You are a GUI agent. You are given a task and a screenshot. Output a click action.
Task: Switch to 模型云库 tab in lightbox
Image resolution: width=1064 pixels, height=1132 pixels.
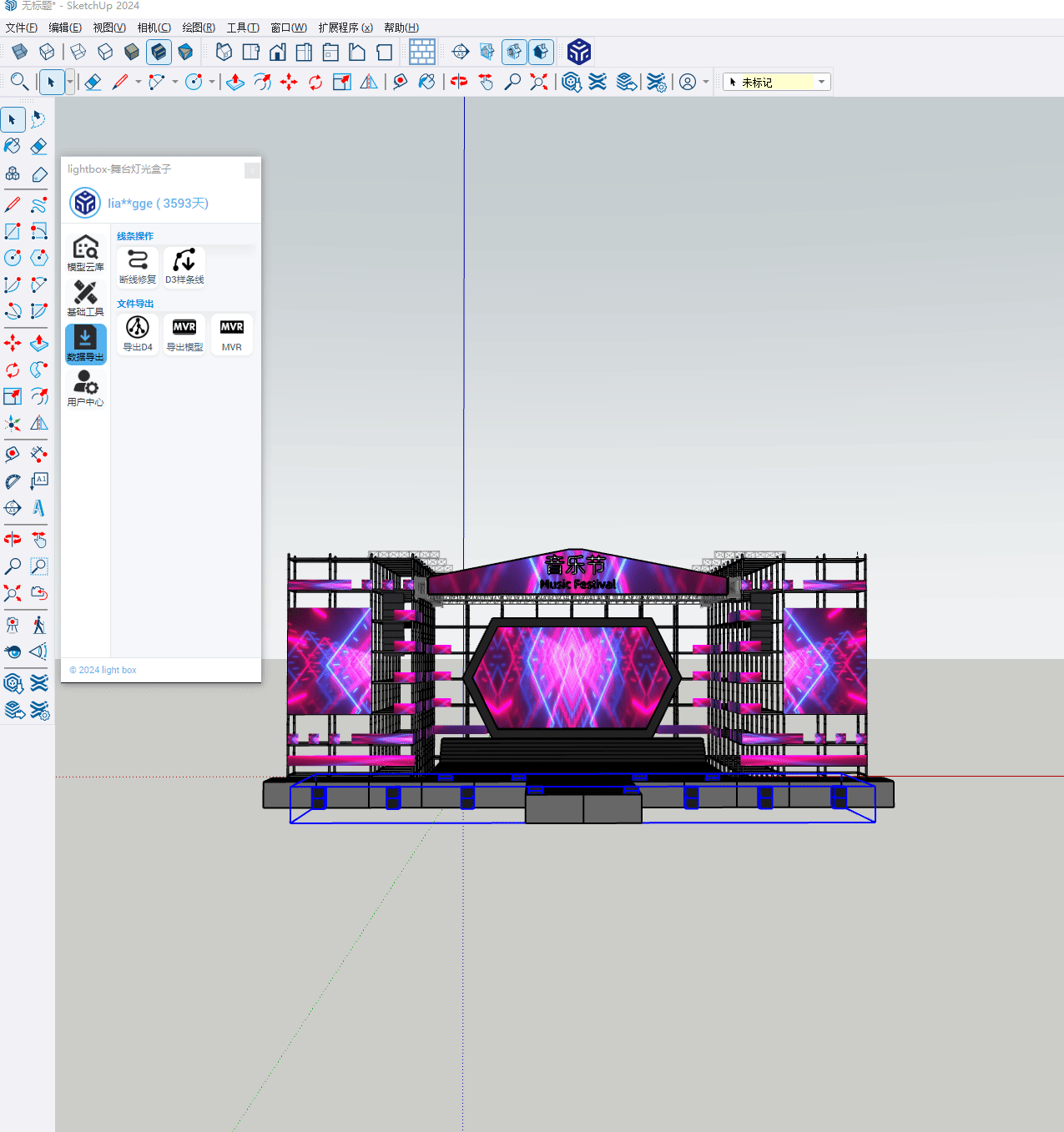tap(85, 253)
